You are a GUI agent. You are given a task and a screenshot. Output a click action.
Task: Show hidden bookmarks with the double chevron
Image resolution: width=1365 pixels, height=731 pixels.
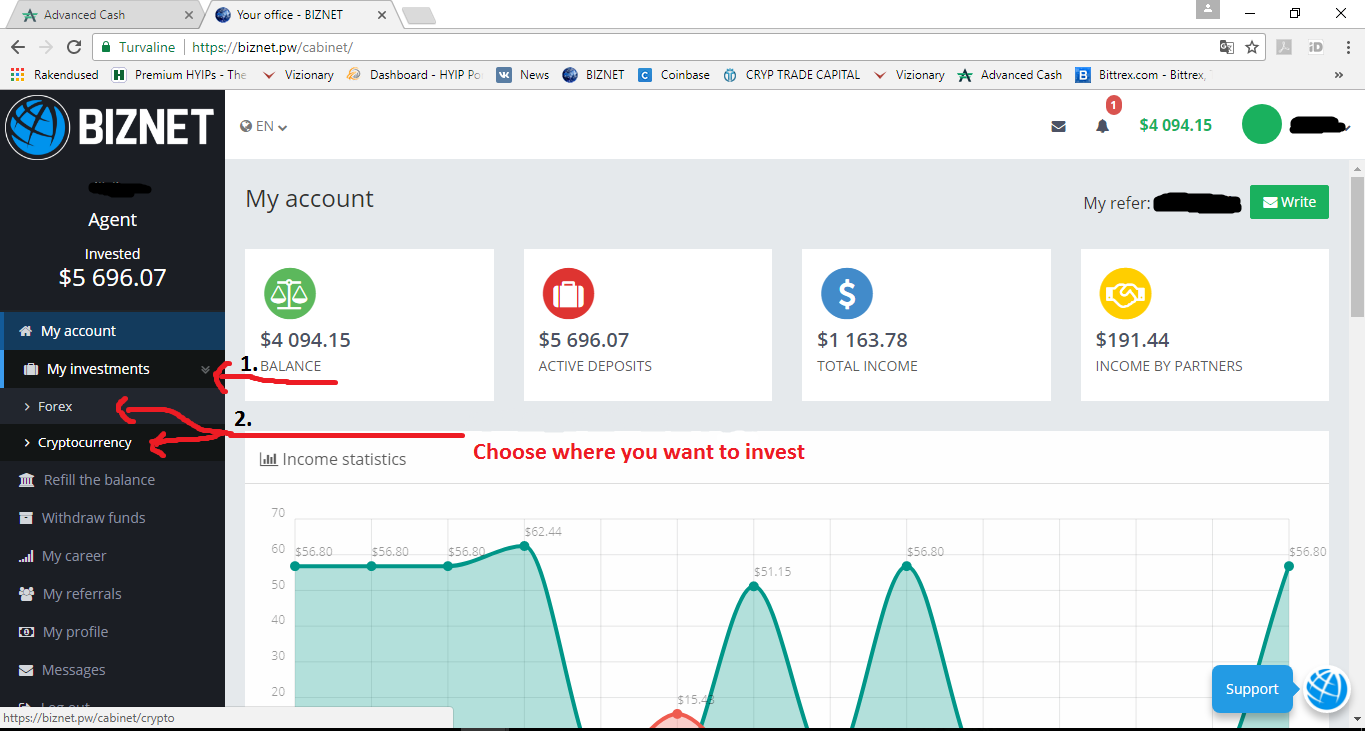point(1339,75)
